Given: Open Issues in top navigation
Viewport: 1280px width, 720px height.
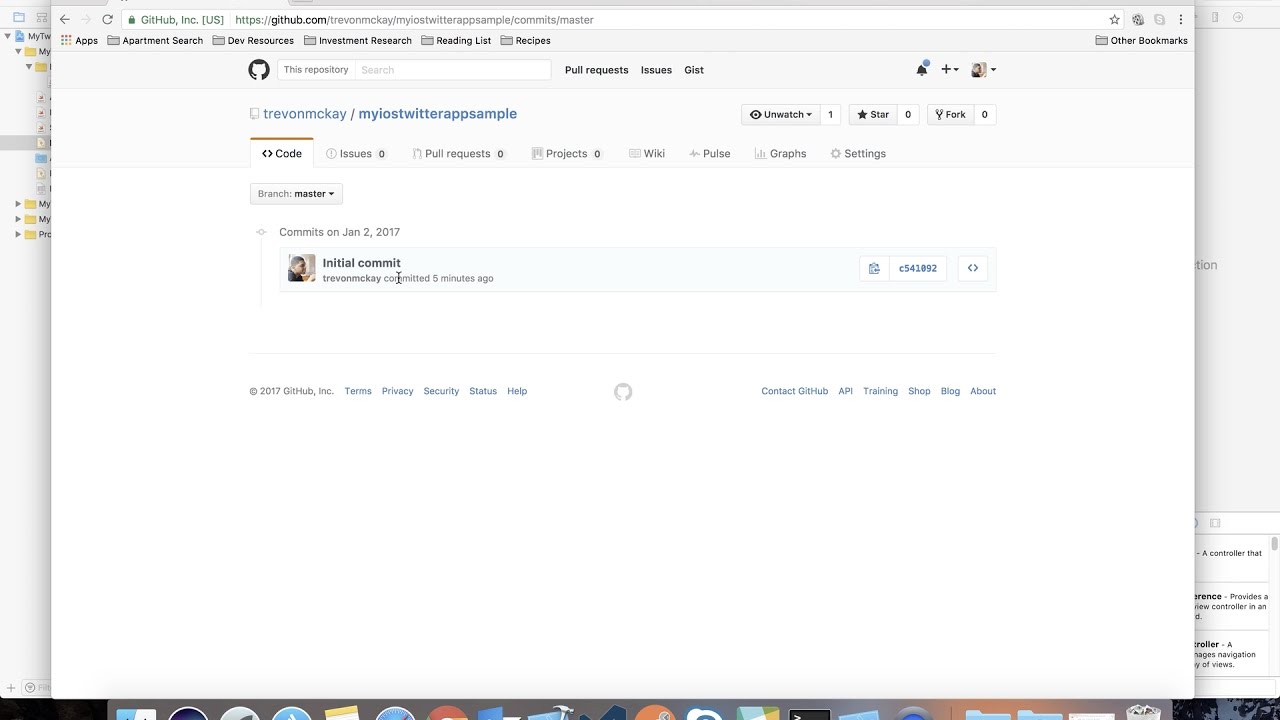Looking at the screenshot, I should tap(656, 70).
